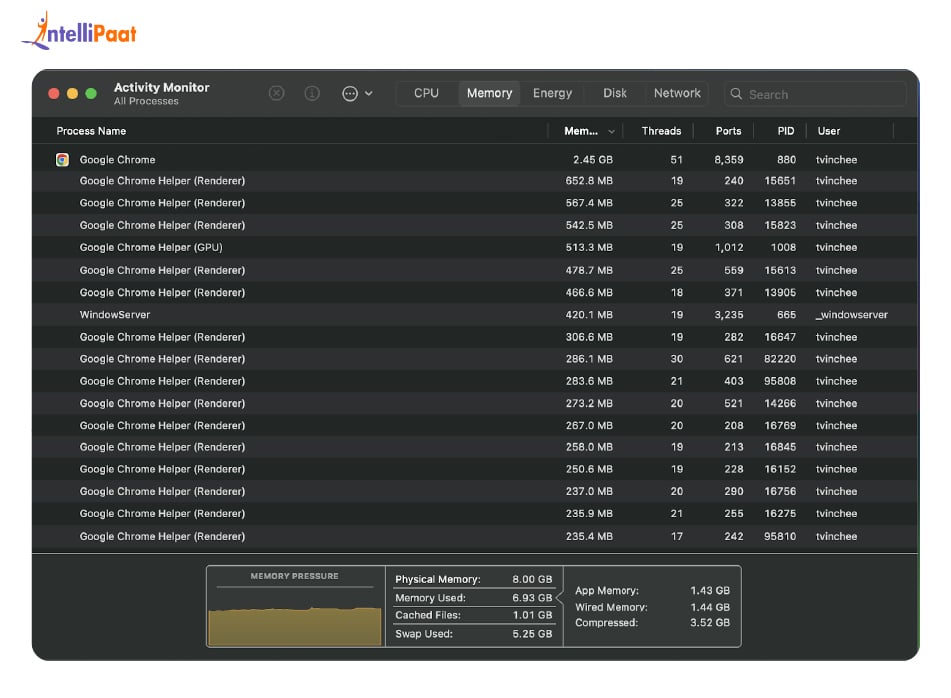Select Chrome Helper row with PID 16756
Image resolution: width=951 pixels, height=698 pixels.
click(476, 491)
